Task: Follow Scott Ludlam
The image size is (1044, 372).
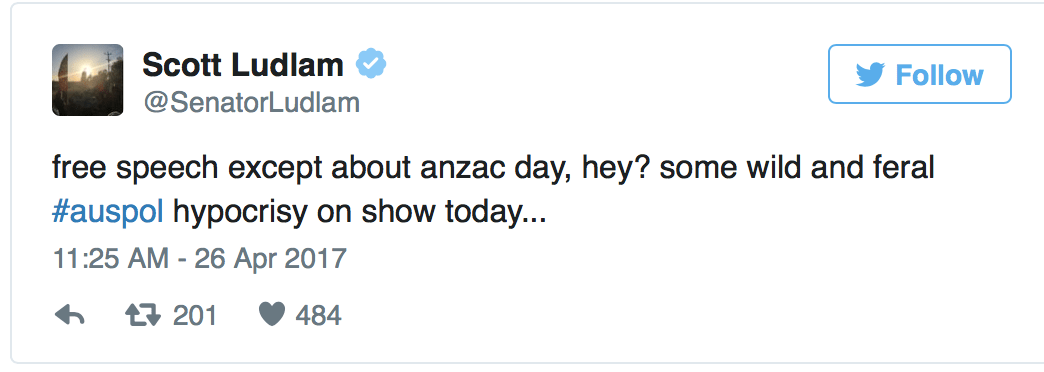Action: 919,75
